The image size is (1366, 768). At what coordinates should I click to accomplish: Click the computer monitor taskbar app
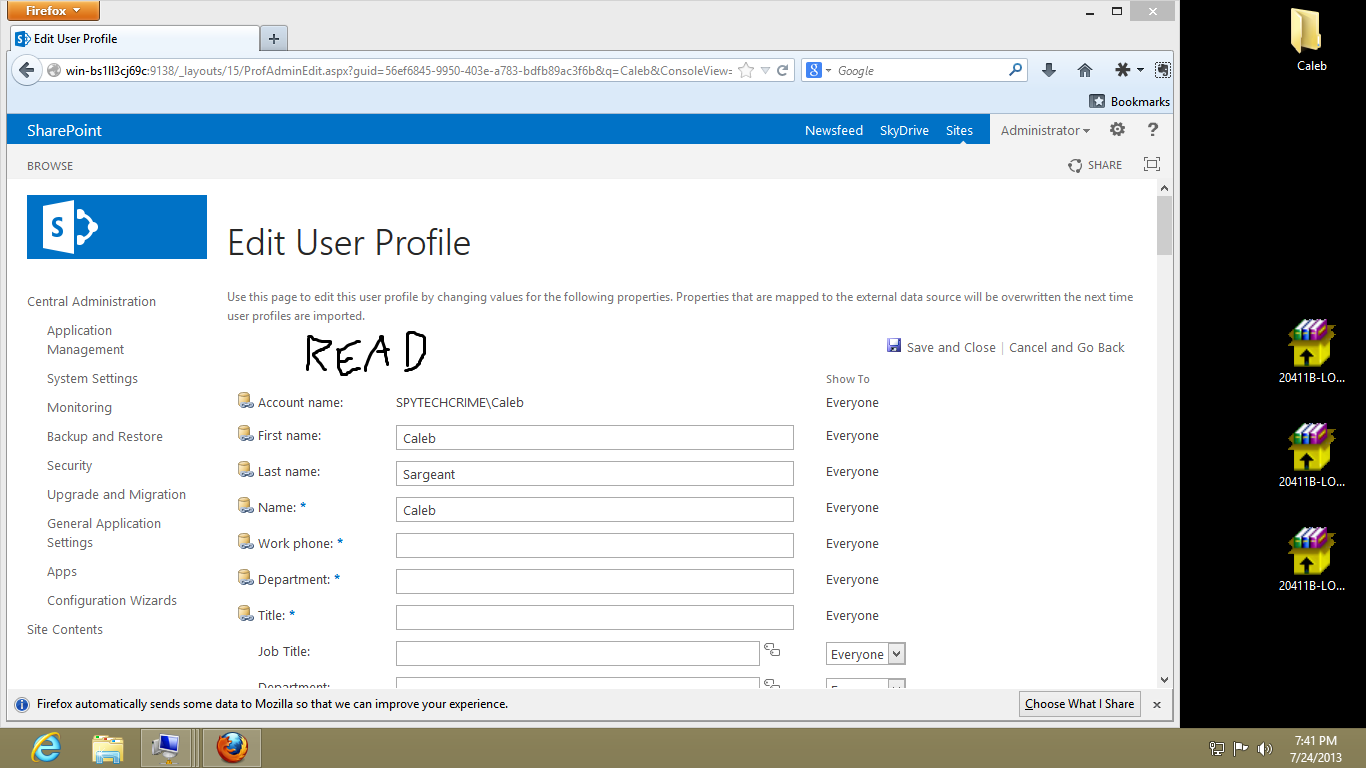165,747
